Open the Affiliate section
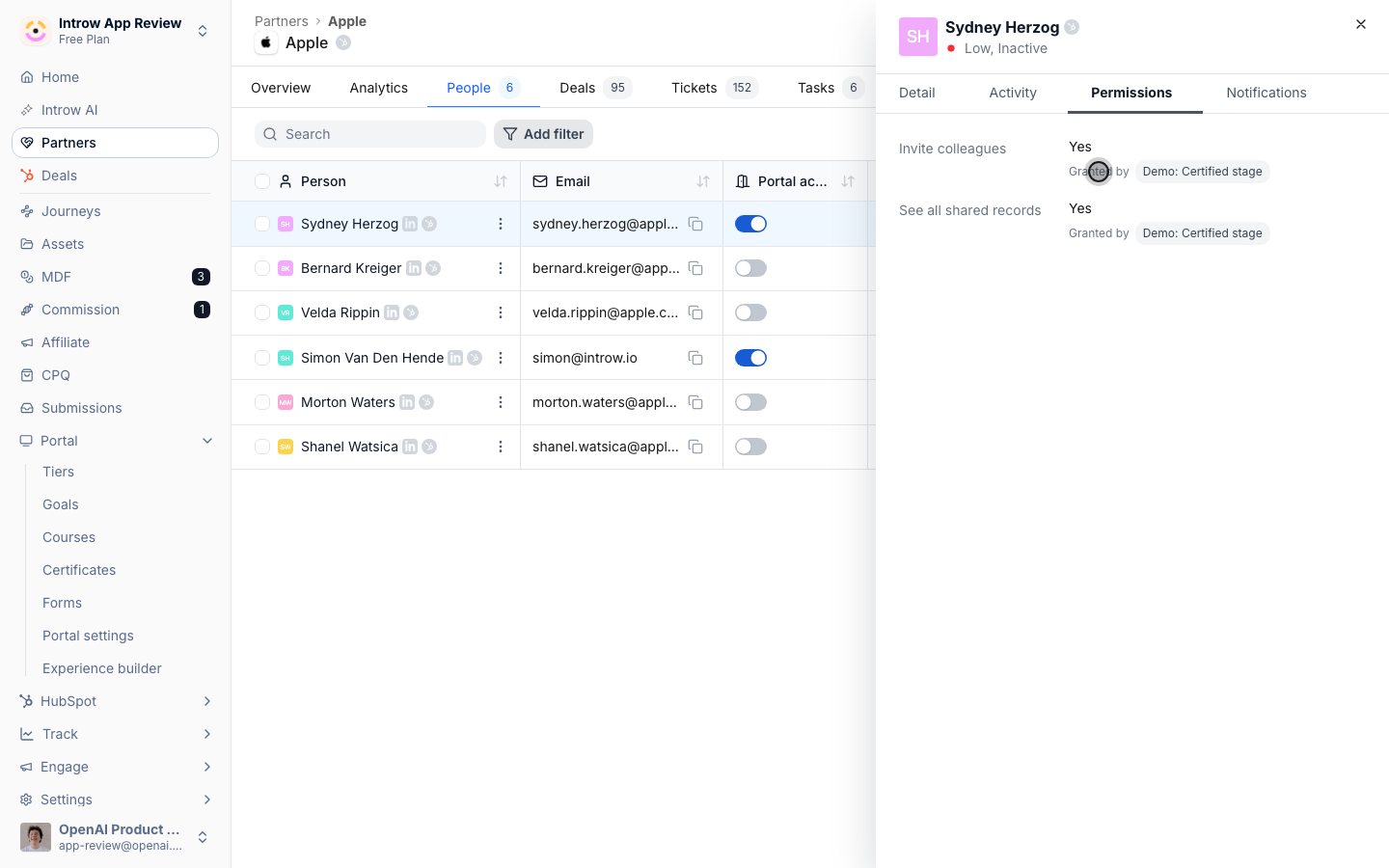This screenshot has width=1389, height=868. click(x=115, y=342)
